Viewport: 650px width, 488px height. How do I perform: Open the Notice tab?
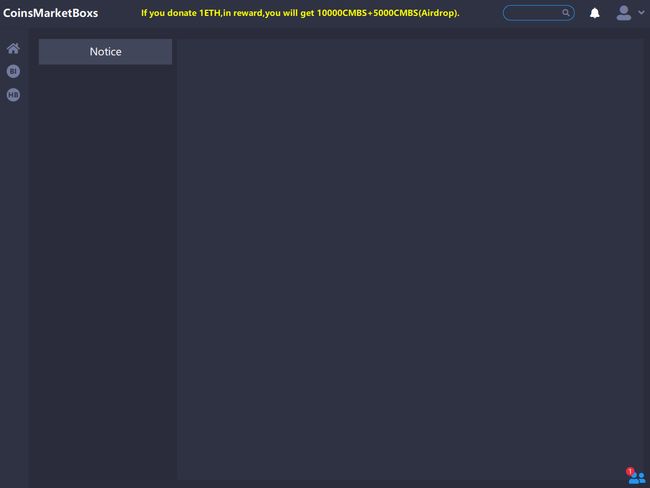[x=105, y=51]
